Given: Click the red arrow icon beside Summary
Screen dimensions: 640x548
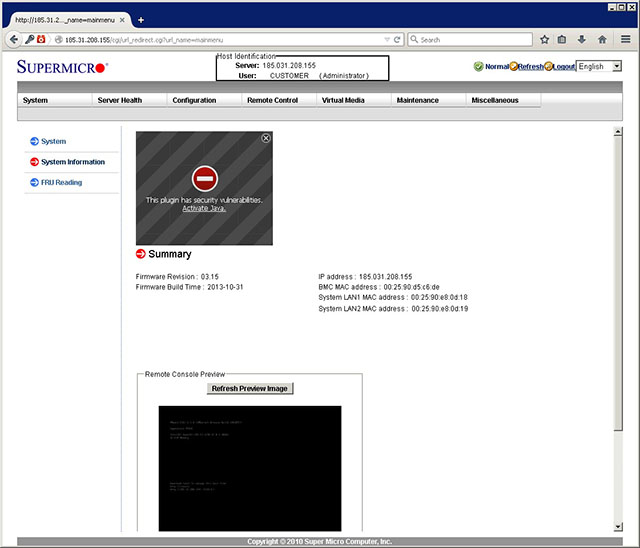Looking at the screenshot, I should pyautogui.click(x=140, y=254).
